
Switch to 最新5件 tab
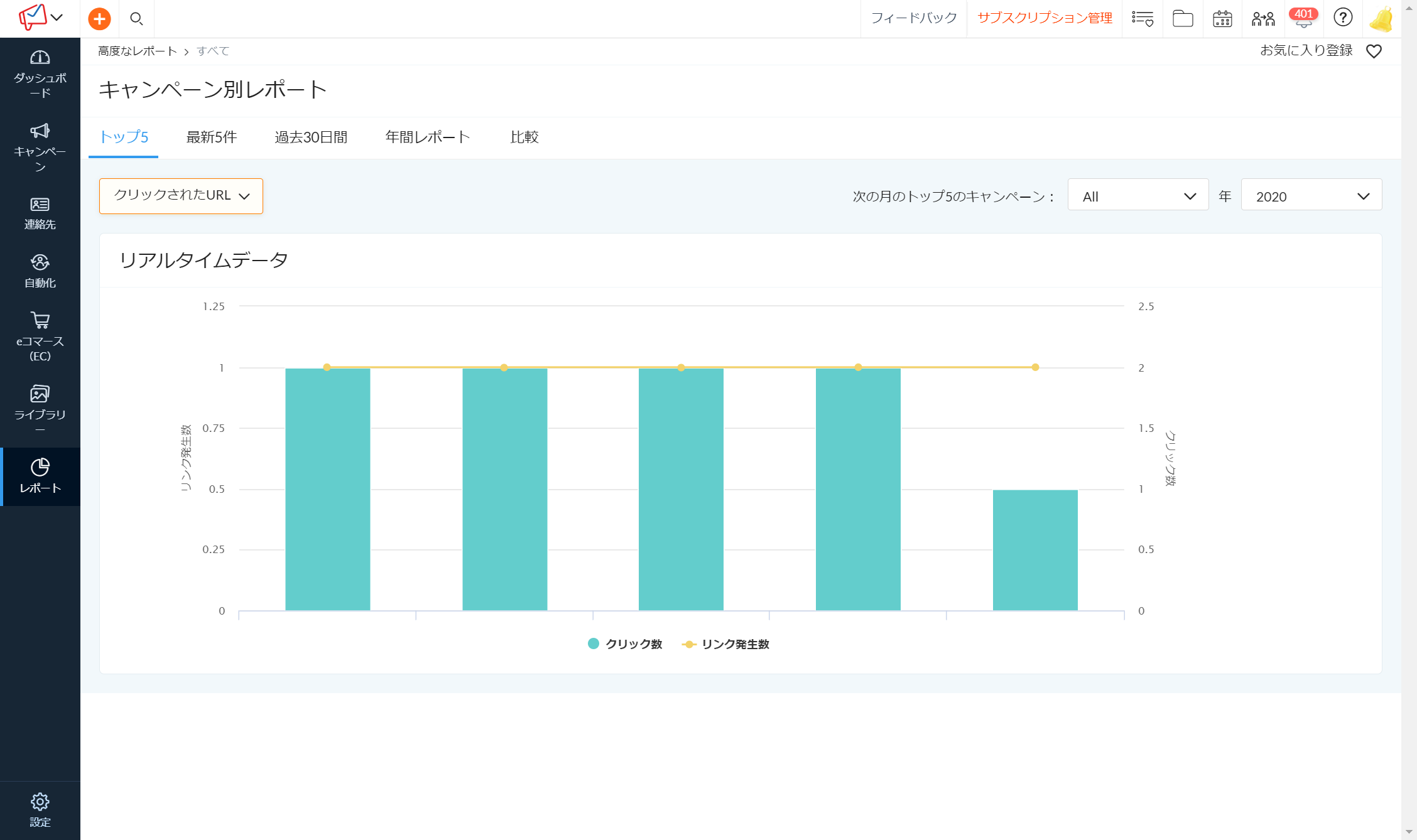click(x=212, y=137)
